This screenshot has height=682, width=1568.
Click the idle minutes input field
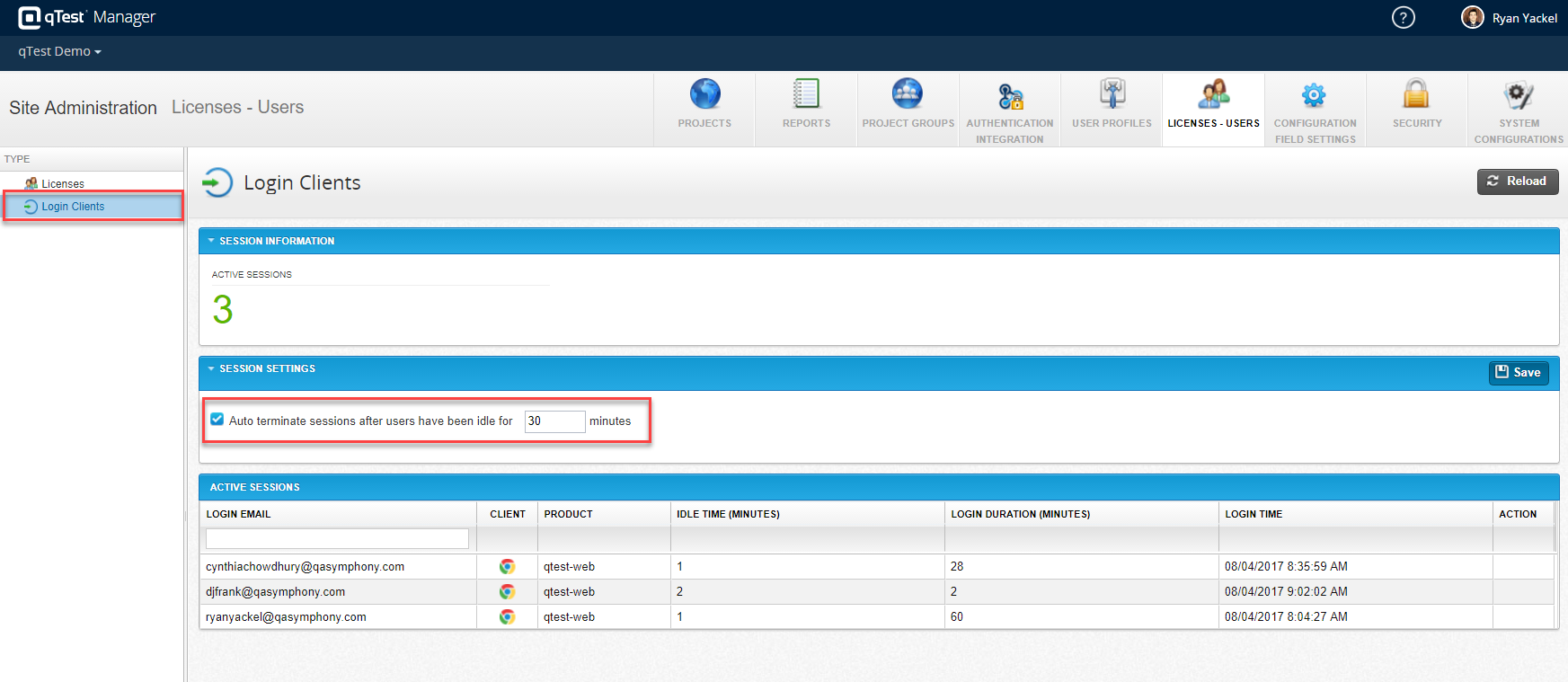(x=554, y=421)
